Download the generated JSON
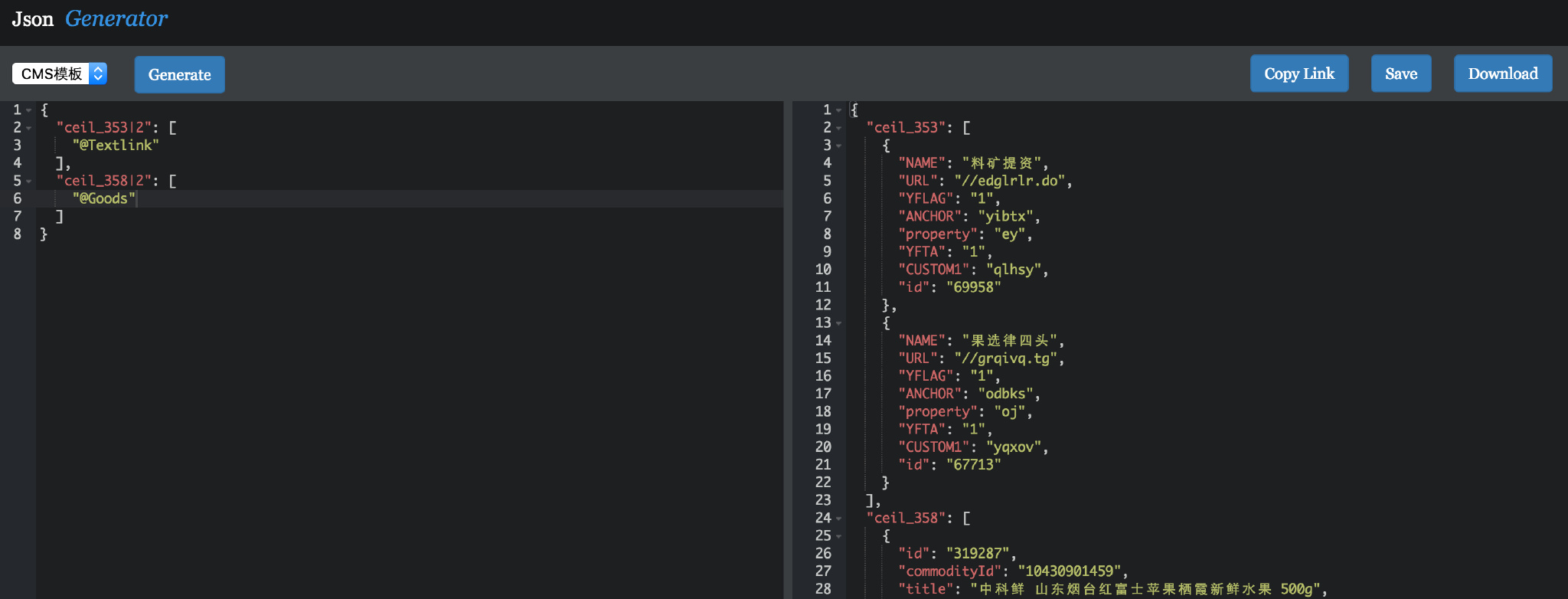Screen dimensions: 1568x599 click(x=1503, y=74)
